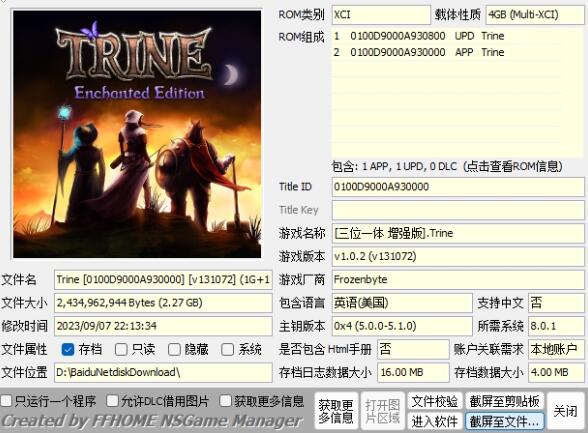Click the 包含语言 field 英语(美国)
Screen dimensions: 588x433
(x=402, y=303)
